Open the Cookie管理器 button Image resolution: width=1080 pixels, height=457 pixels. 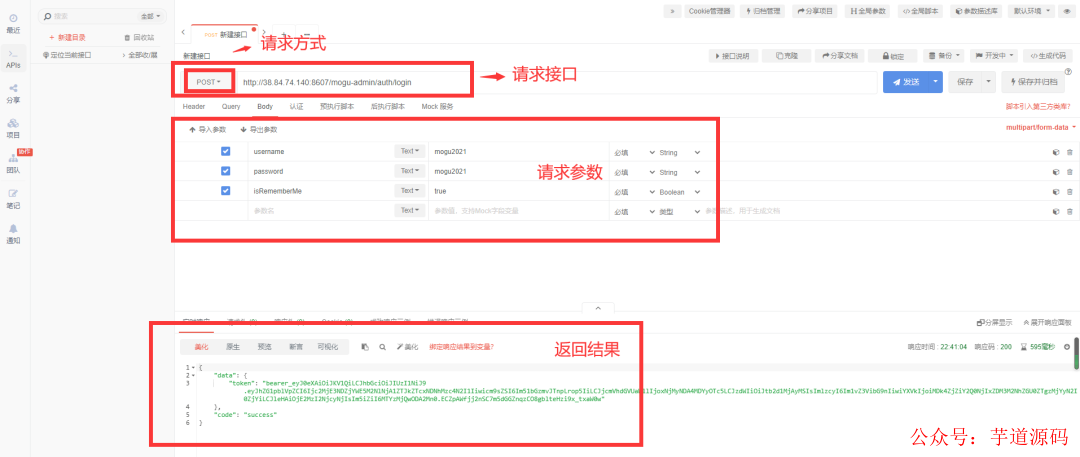(709, 11)
